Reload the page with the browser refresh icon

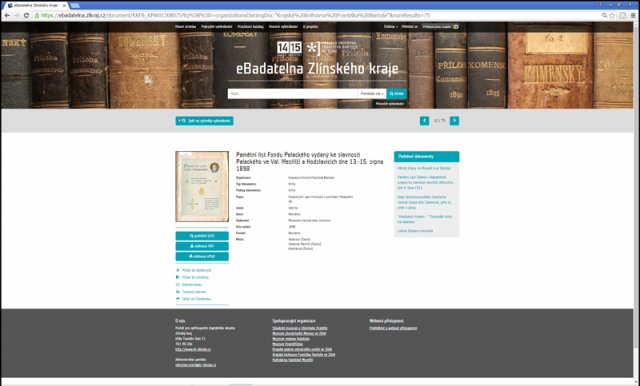click(26, 16)
